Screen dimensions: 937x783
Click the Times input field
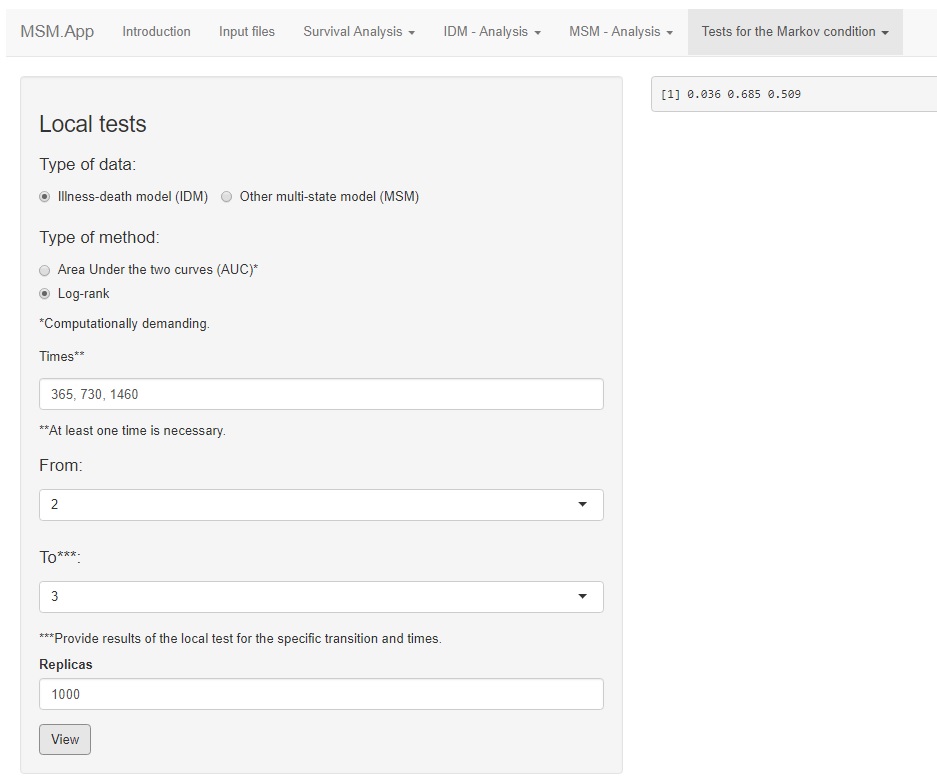click(321, 394)
